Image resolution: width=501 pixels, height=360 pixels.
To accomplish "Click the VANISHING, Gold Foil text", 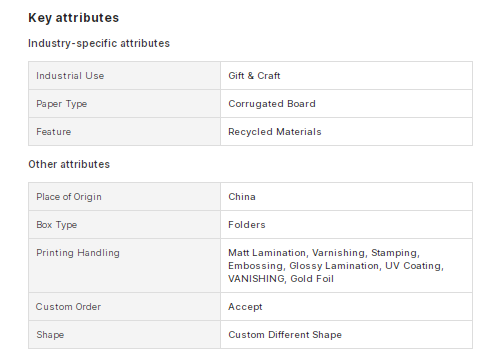I will point(281,279).
